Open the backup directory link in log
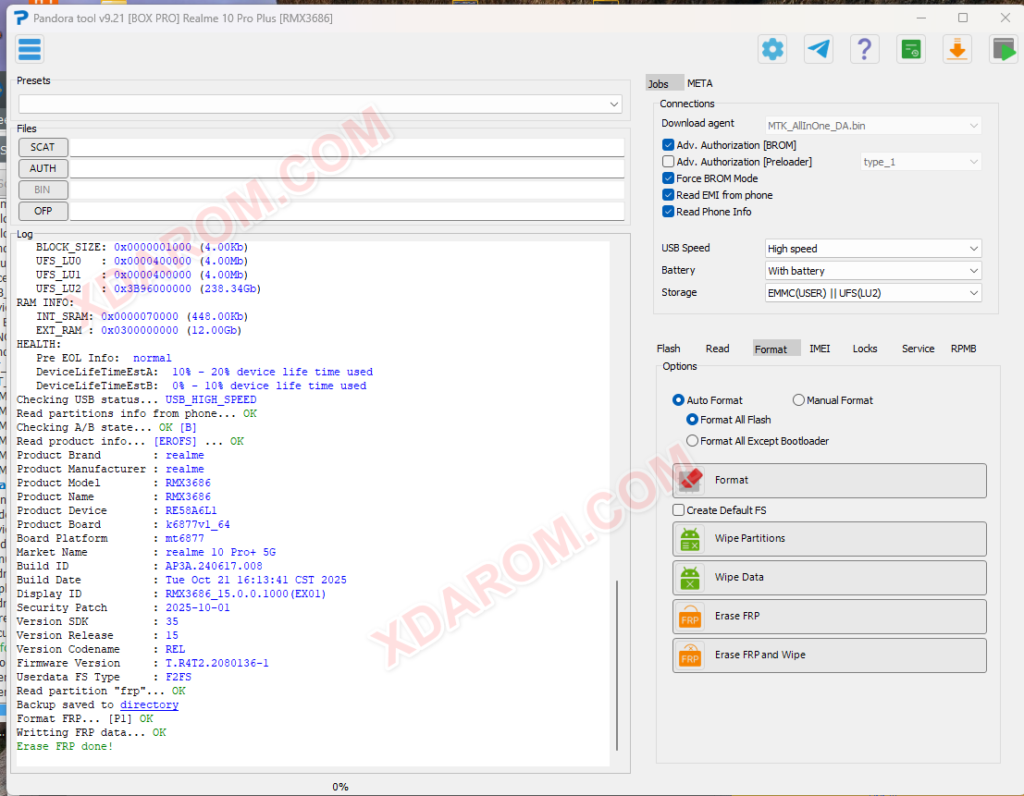 (149, 705)
